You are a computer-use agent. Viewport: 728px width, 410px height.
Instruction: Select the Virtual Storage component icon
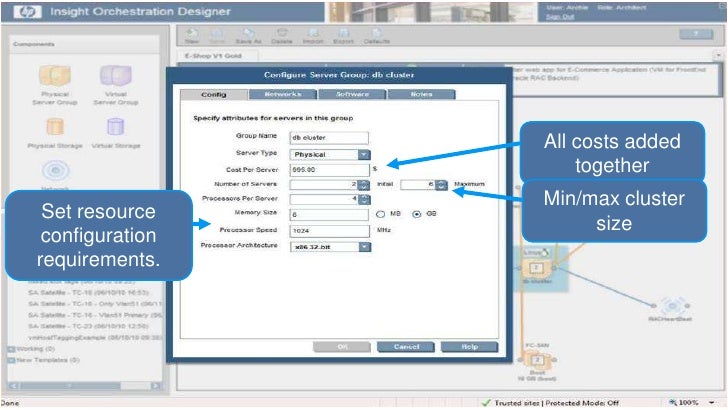tap(116, 127)
